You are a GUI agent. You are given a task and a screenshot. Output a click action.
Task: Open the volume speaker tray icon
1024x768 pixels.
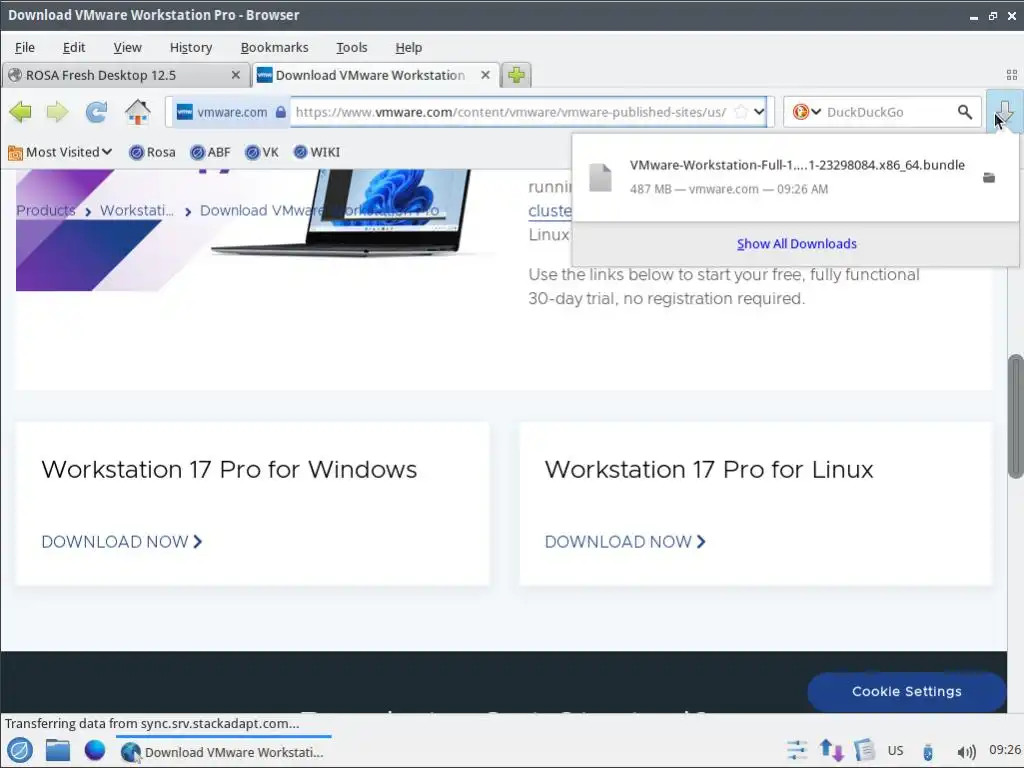coord(966,752)
